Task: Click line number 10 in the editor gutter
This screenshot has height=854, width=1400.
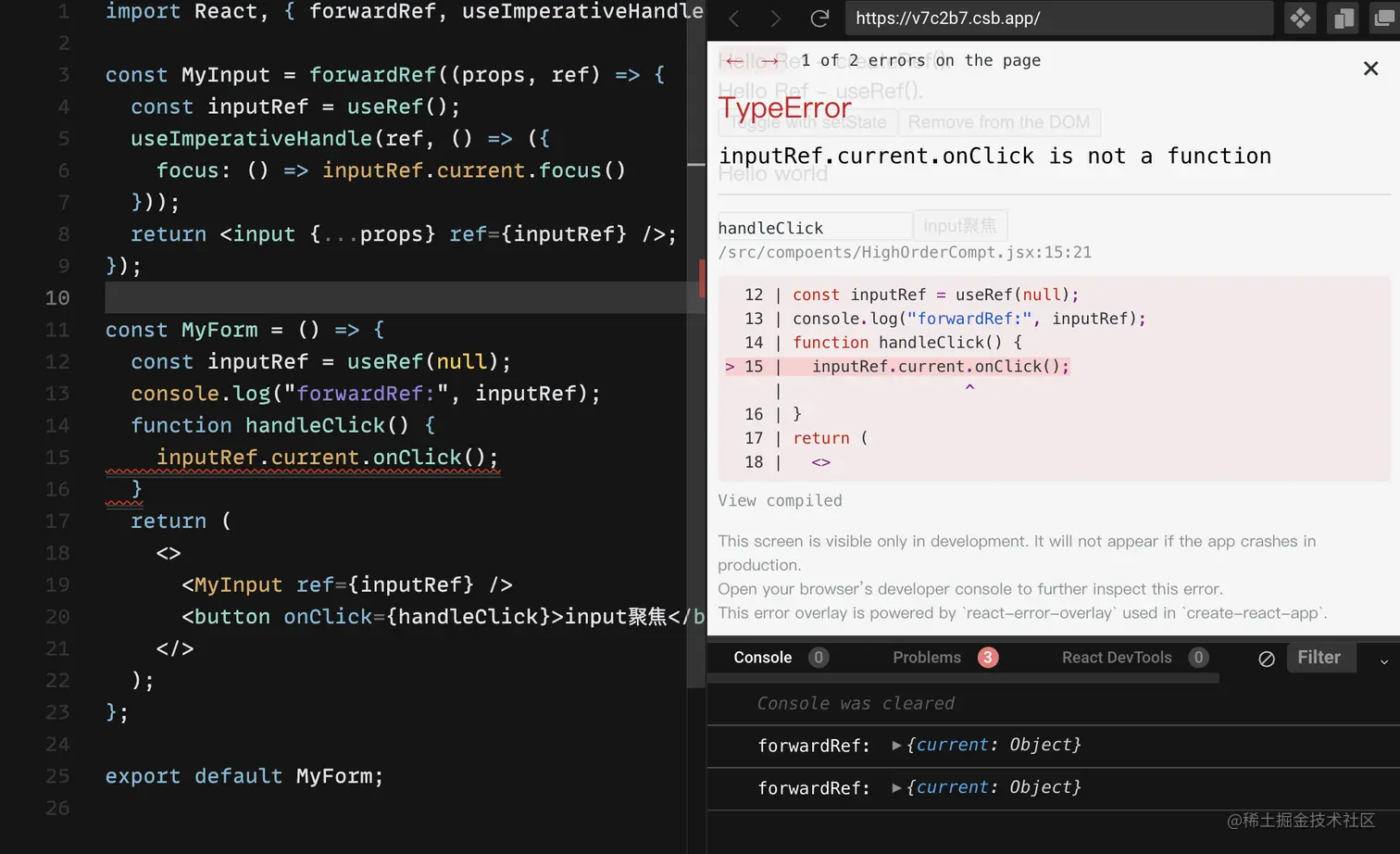Action: (57, 298)
